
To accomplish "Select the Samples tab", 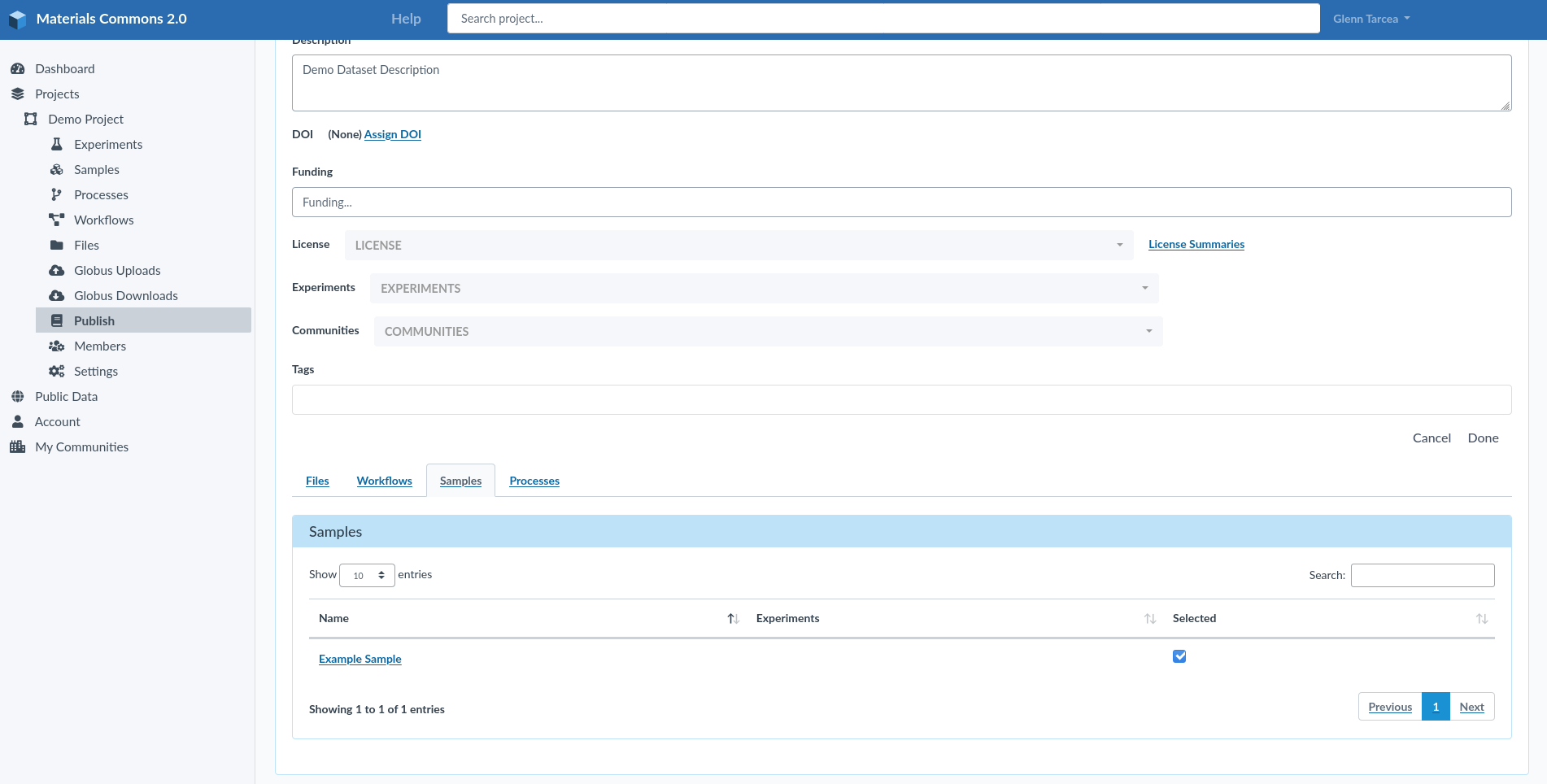I will point(460,481).
